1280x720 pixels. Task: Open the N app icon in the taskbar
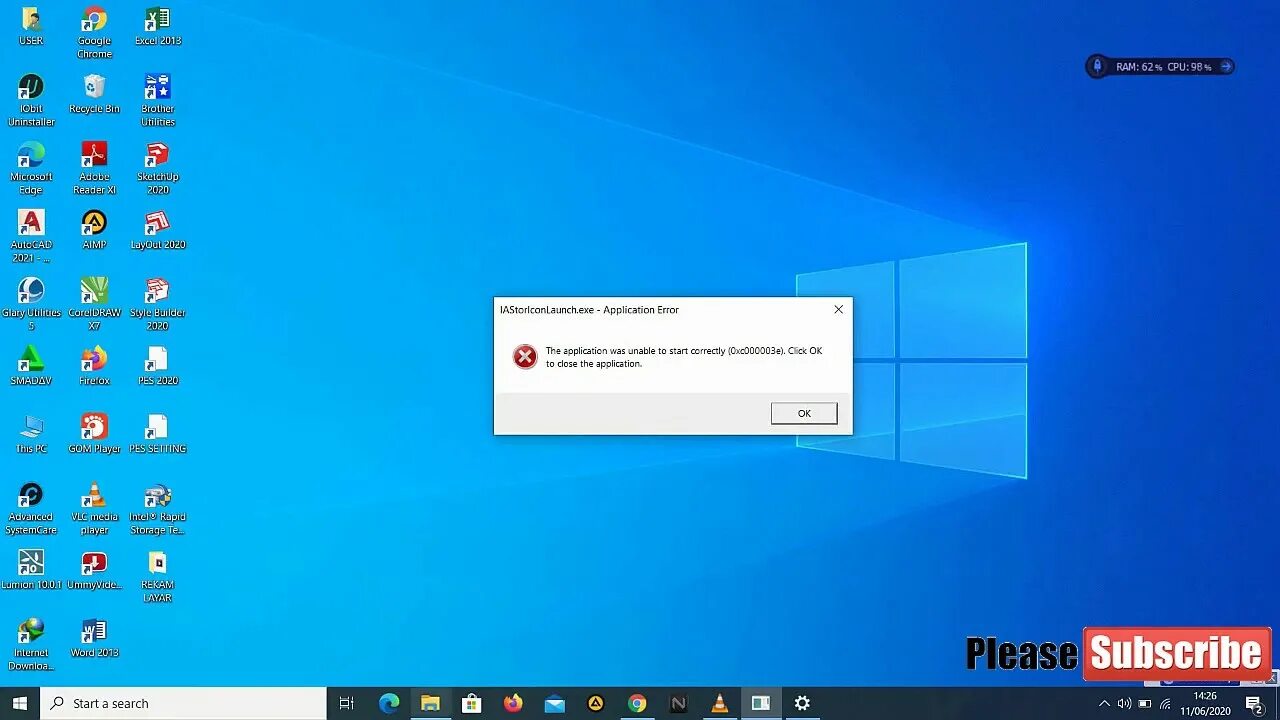coord(678,703)
